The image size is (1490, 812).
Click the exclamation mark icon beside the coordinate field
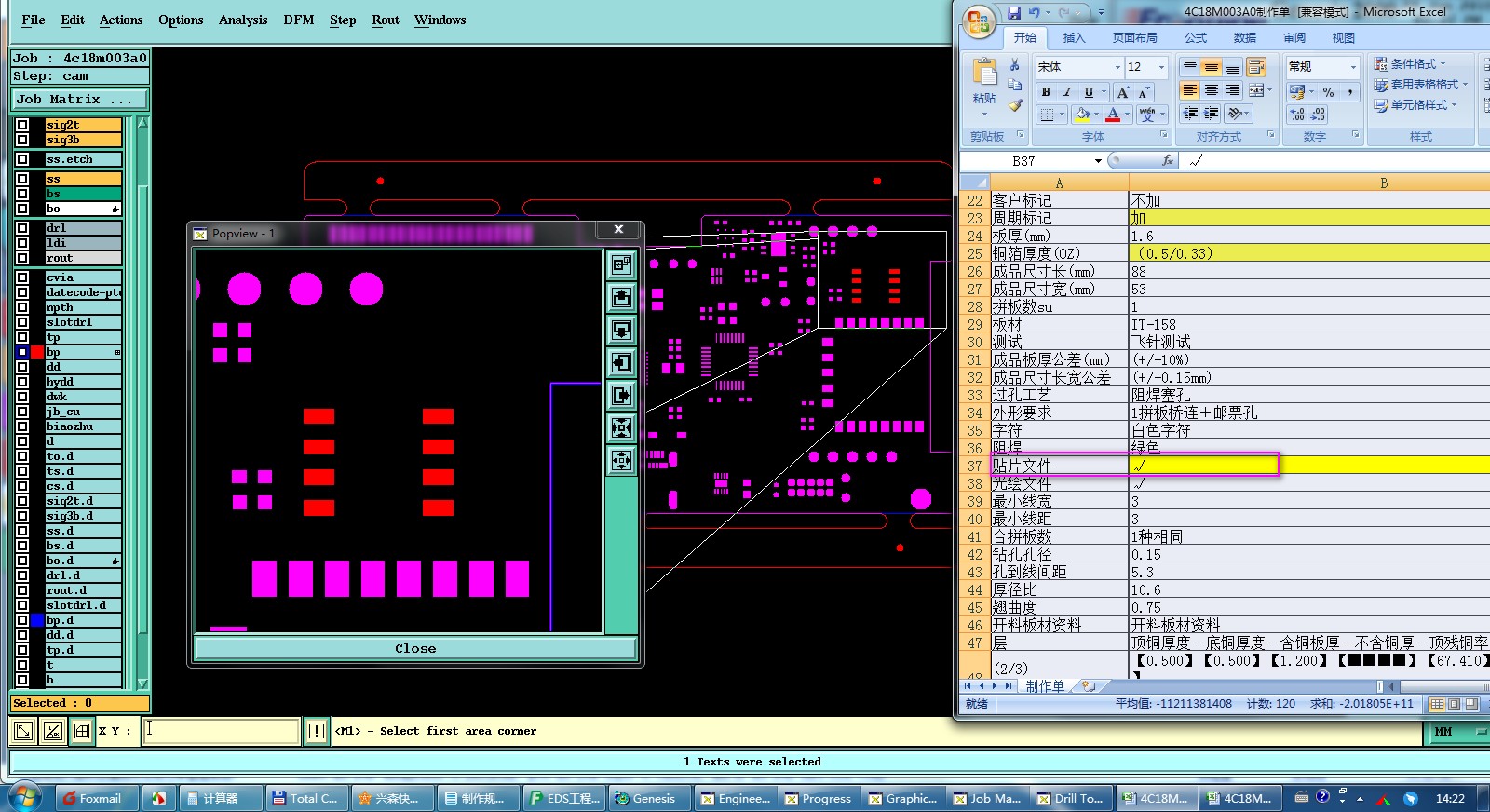pos(317,731)
